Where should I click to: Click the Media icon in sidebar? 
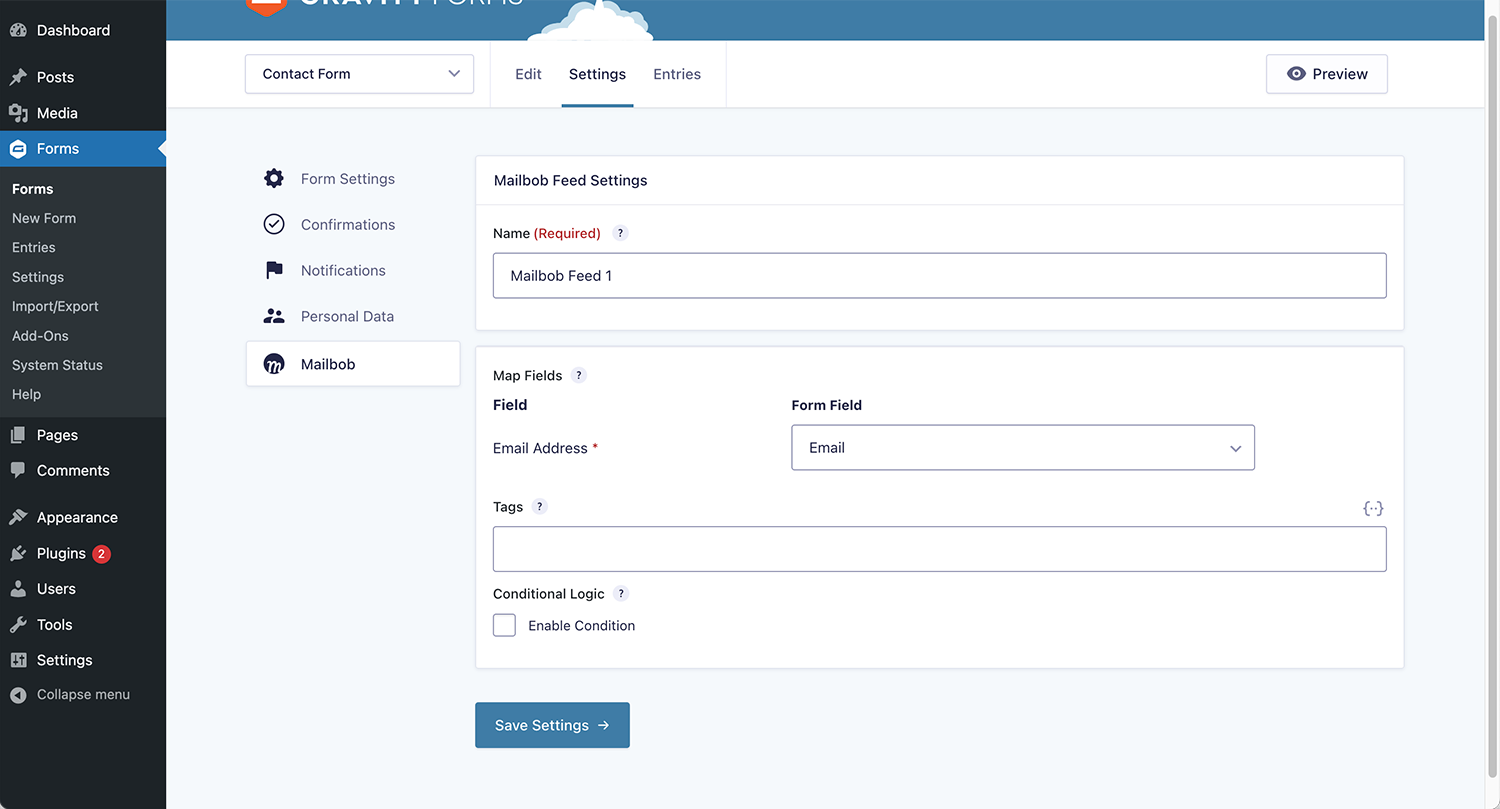18,113
